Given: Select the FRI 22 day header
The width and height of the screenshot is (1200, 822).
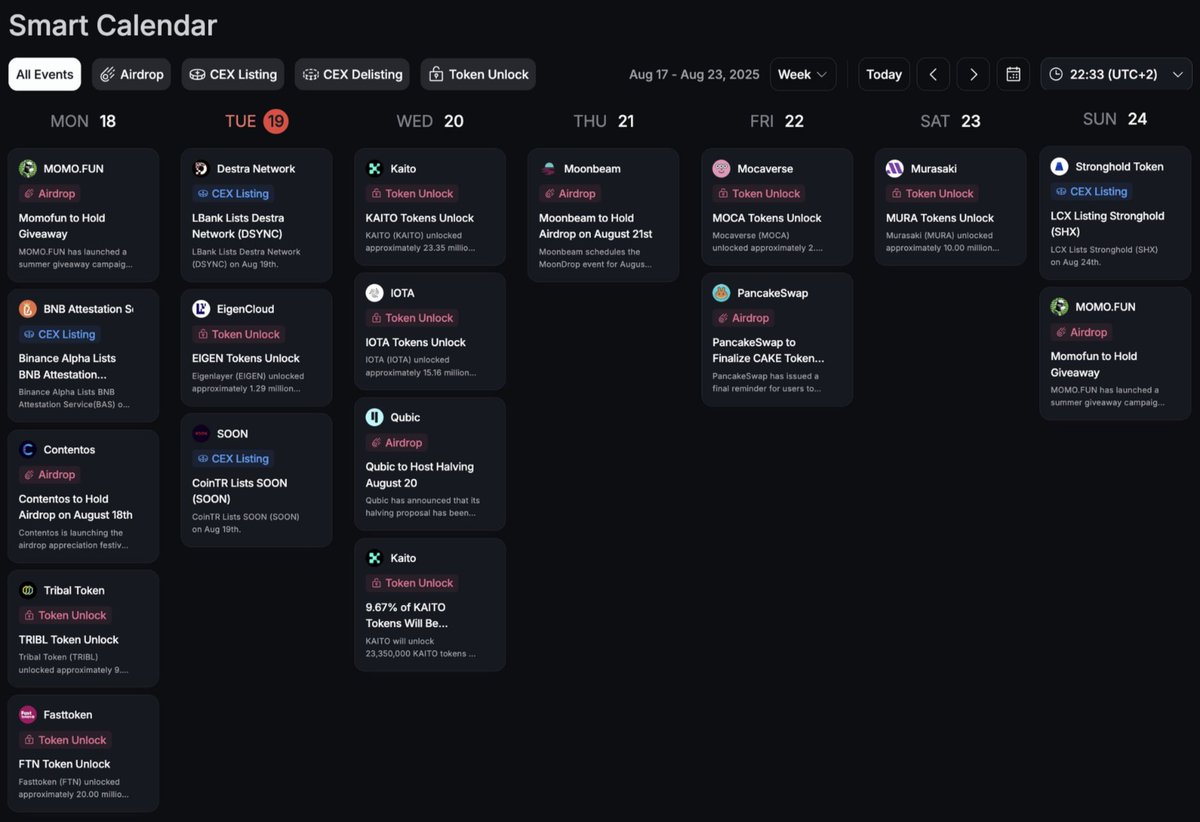Looking at the screenshot, I should 777,121.
